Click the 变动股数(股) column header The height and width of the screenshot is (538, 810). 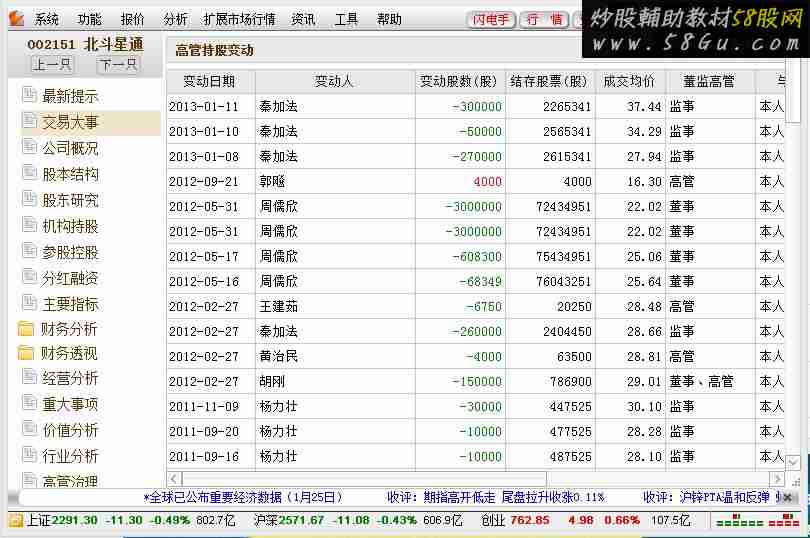[x=460, y=82]
